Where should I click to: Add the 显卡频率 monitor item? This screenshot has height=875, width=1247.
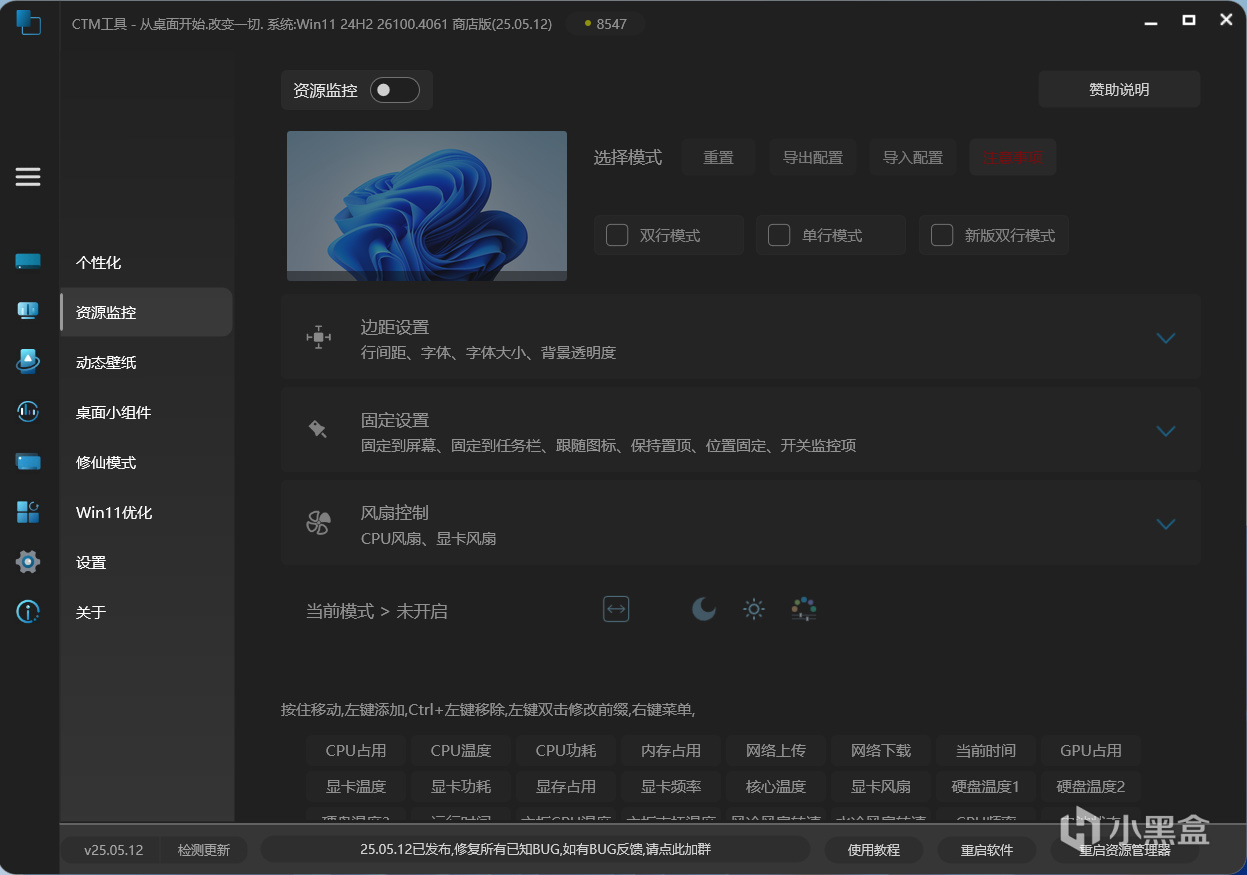671,786
